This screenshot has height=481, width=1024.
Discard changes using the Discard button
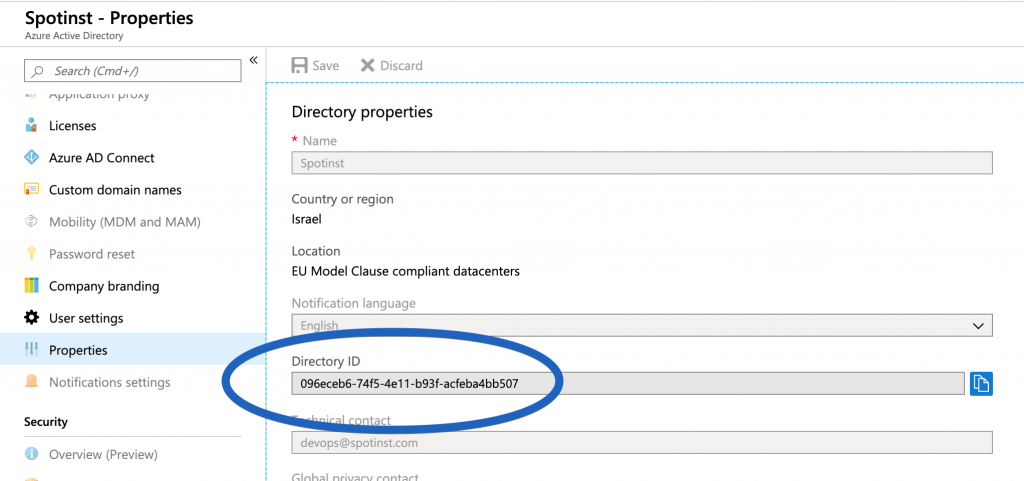(391, 65)
